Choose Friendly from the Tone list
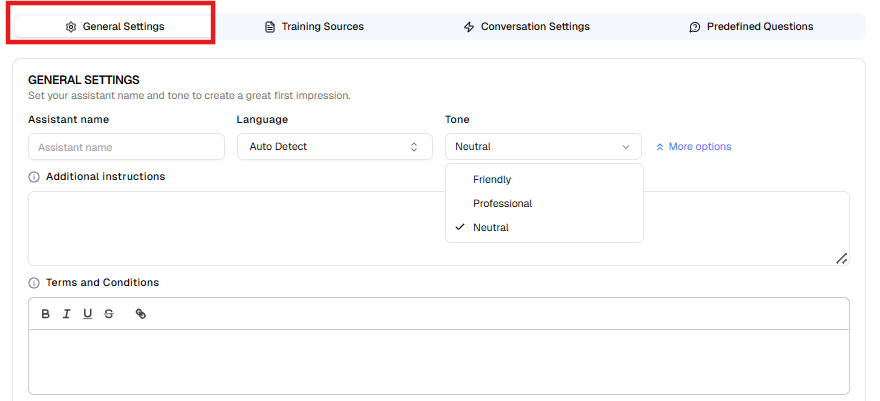Viewport: 880px width, 401px height. point(492,180)
